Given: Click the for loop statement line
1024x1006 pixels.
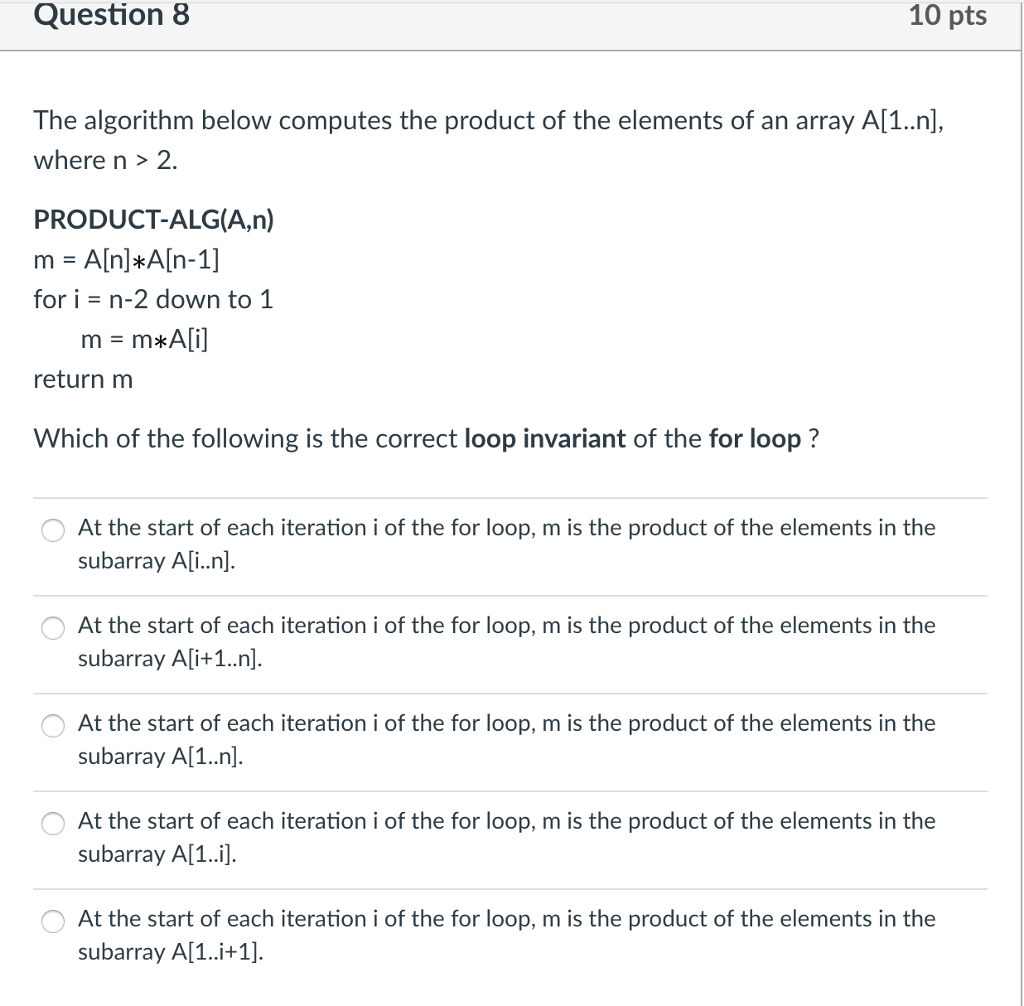Looking at the screenshot, I should coord(154,299).
